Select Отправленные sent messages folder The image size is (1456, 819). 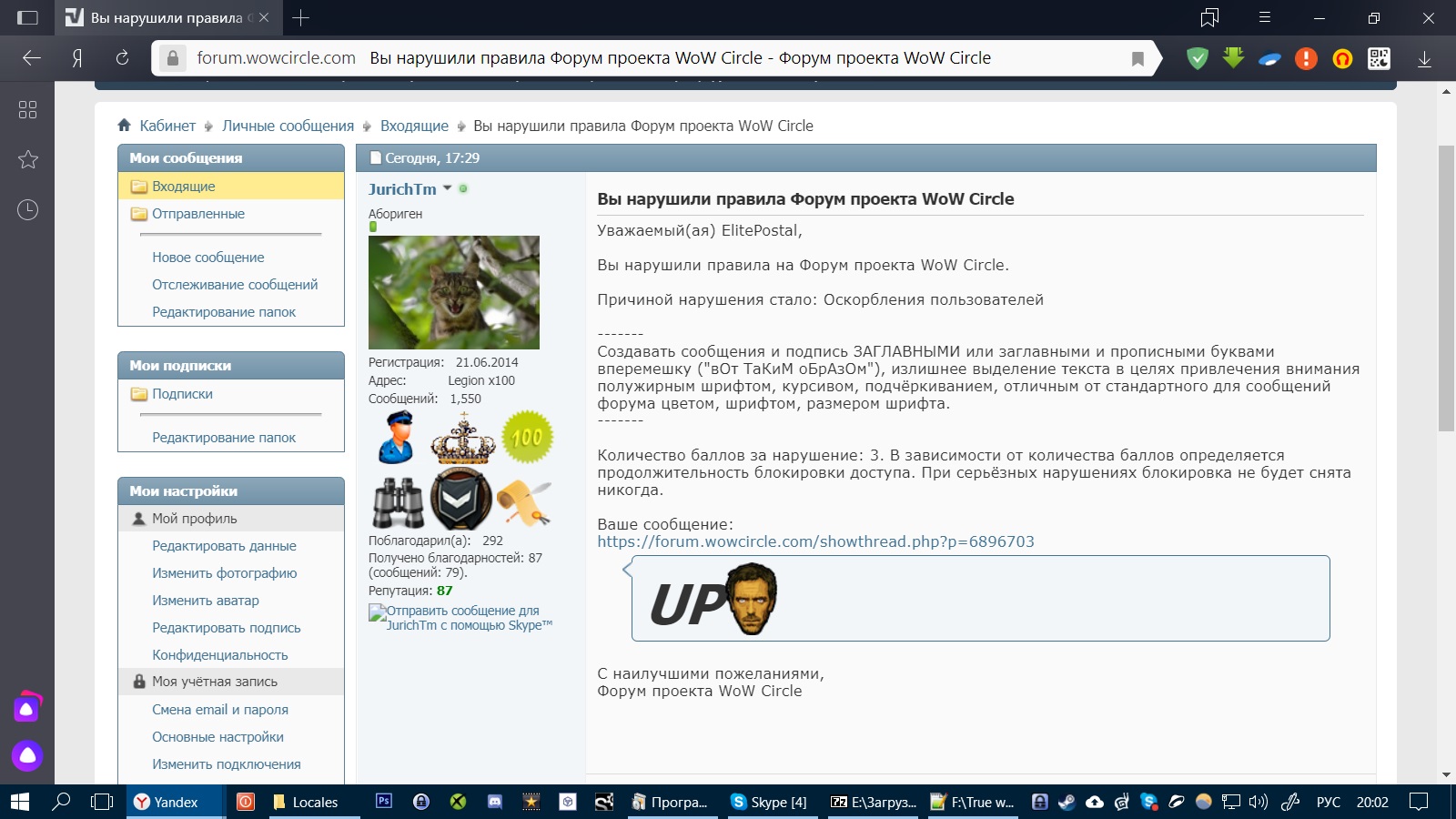(197, 214)
